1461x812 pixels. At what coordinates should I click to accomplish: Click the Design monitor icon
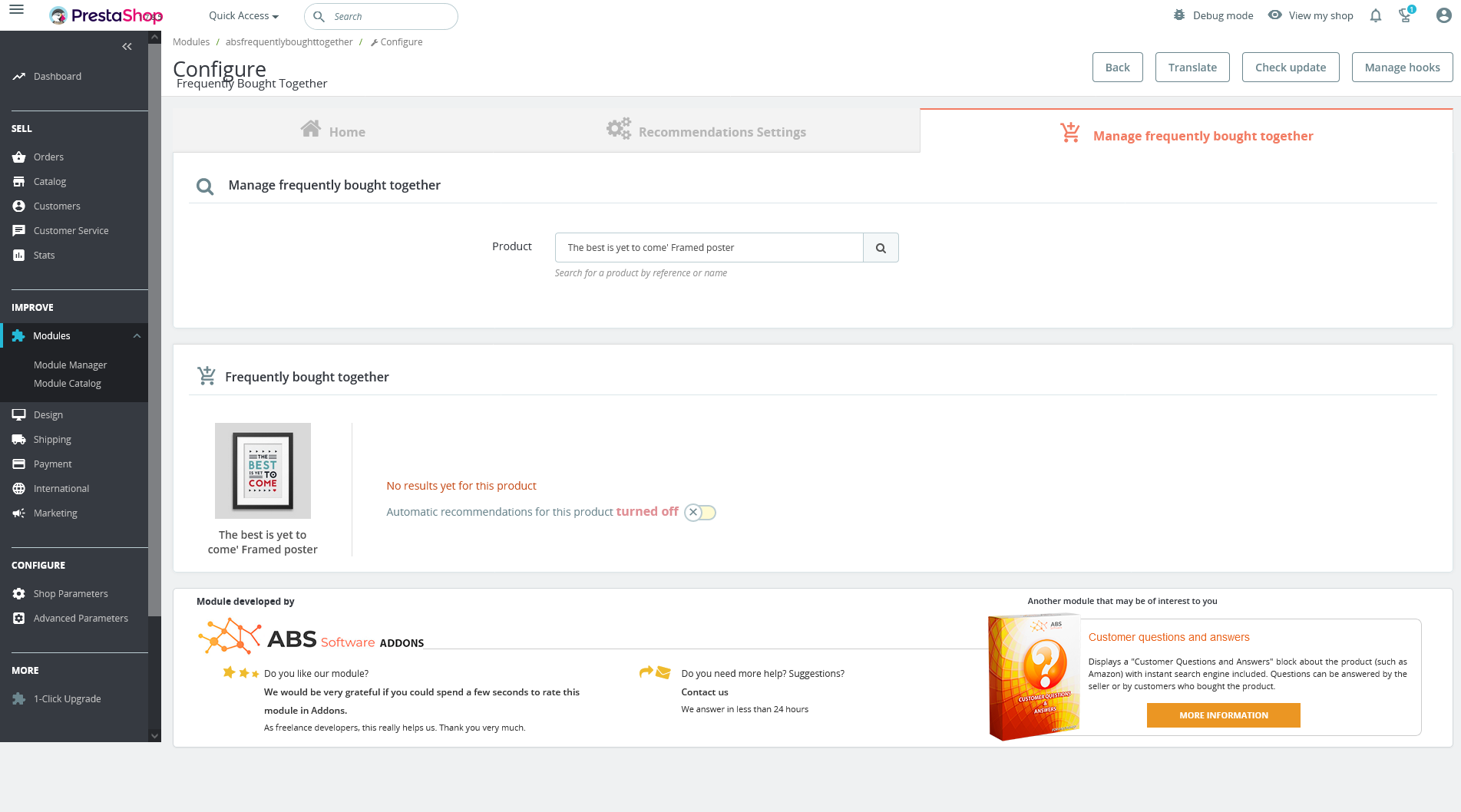[19, 415]
